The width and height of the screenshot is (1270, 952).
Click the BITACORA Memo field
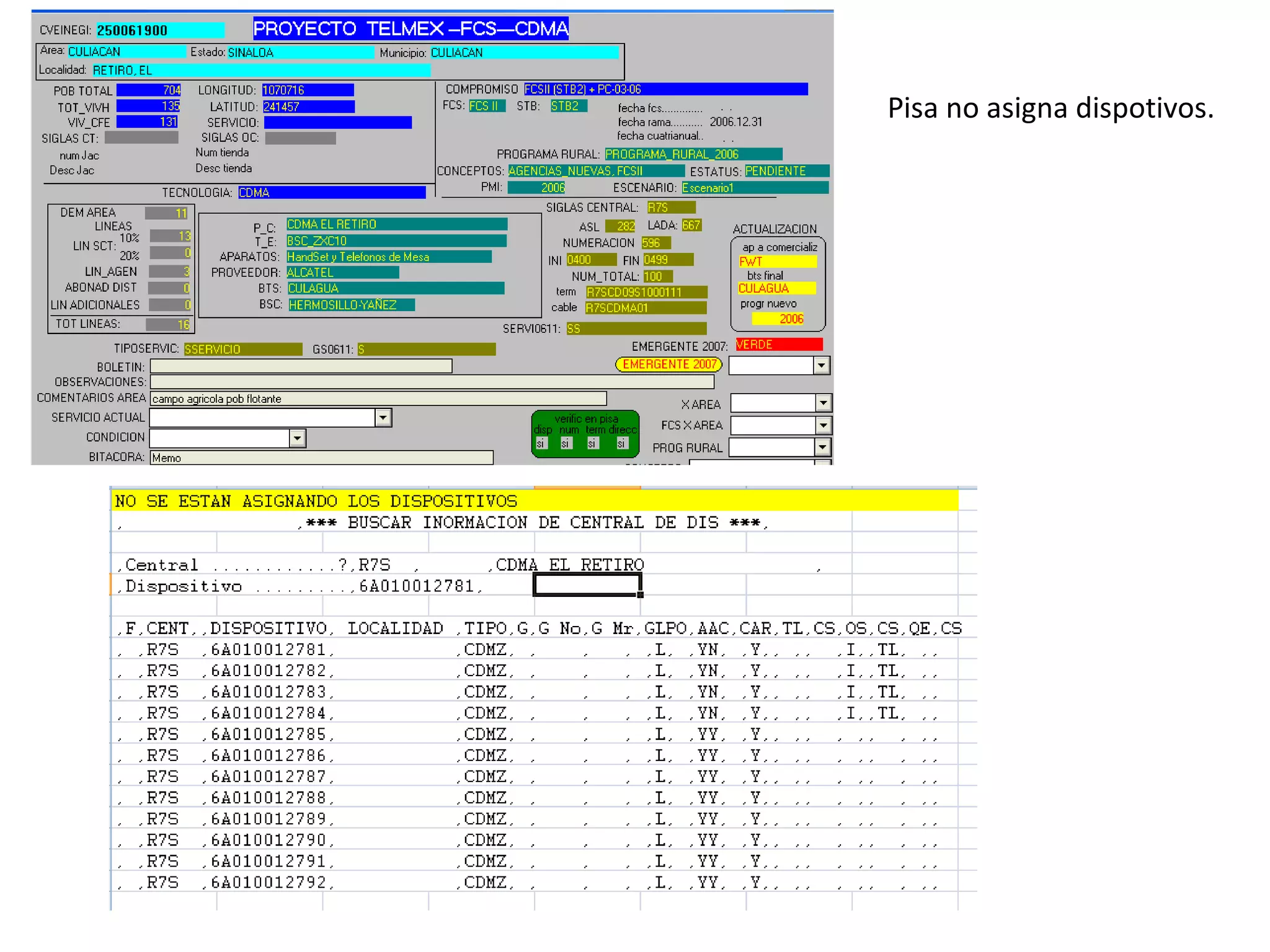pos(321,458)
